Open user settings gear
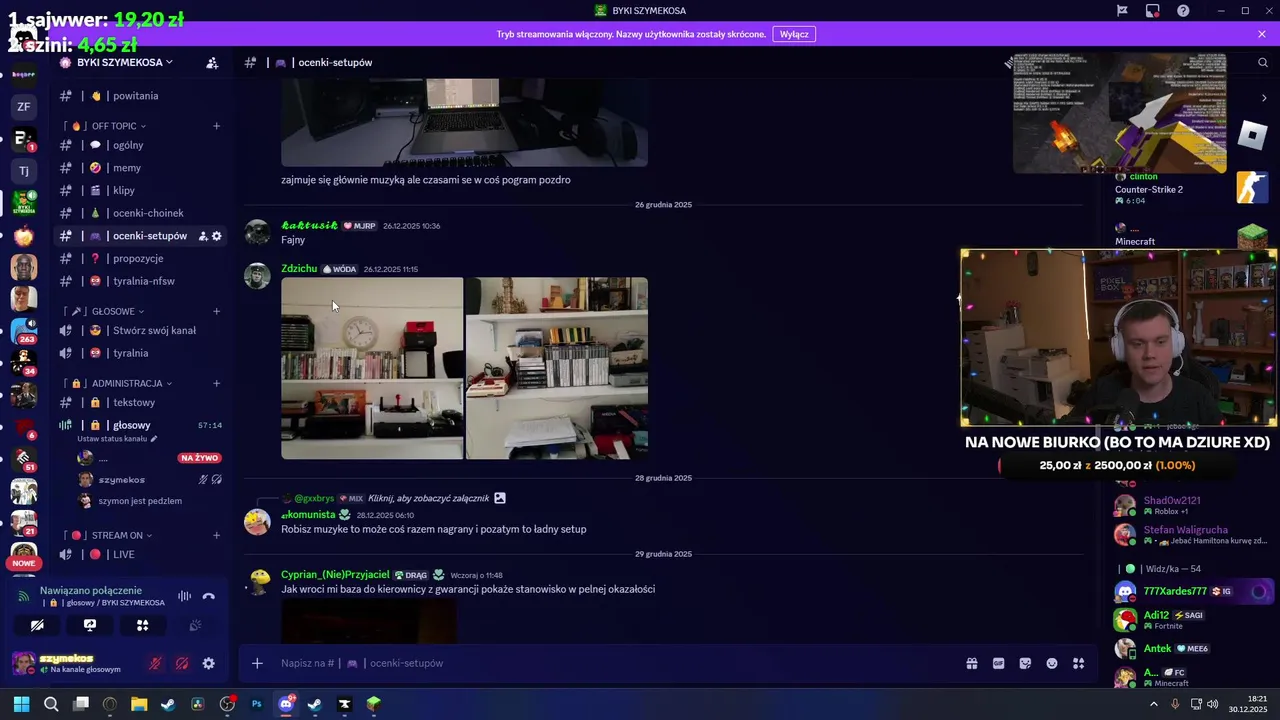This screenshot has width=1280, height=720. click(208, 663)
